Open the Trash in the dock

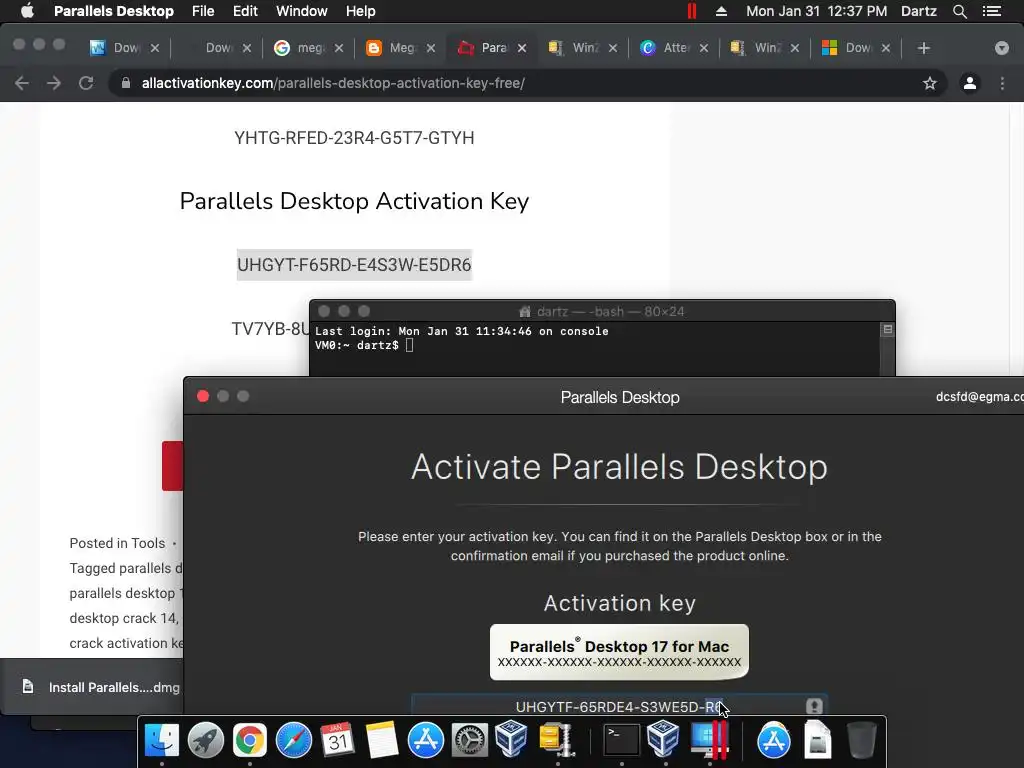pos(861,741)
